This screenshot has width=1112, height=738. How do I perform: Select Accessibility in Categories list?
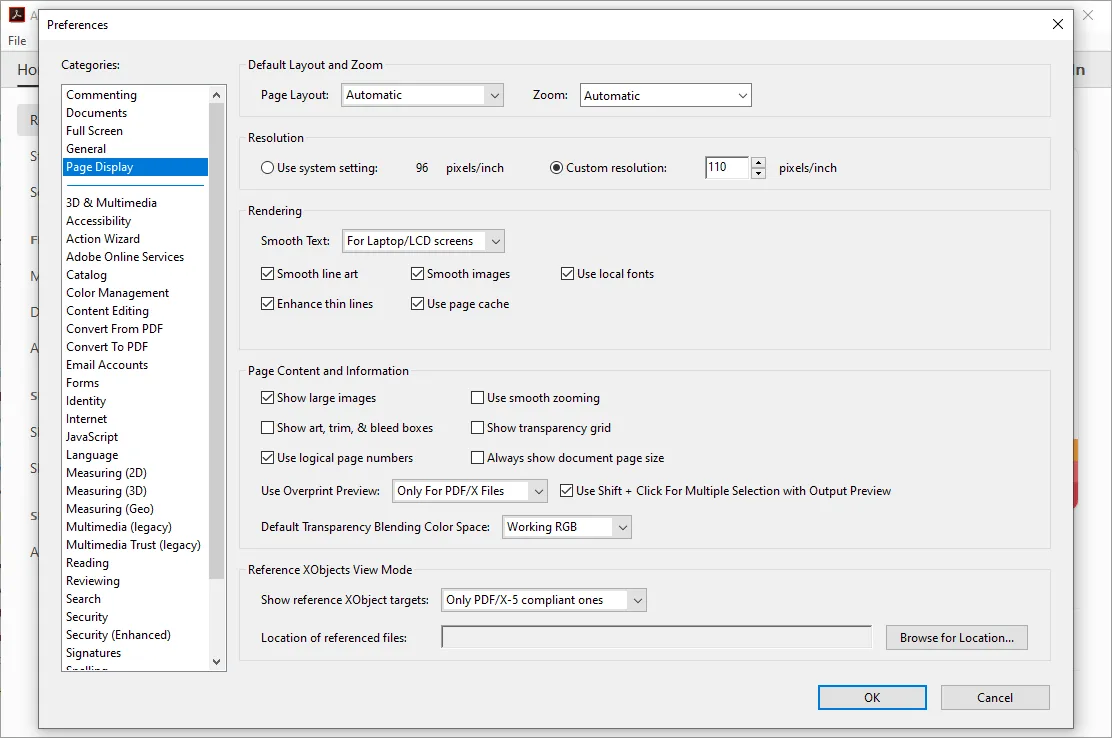(98, 221)
